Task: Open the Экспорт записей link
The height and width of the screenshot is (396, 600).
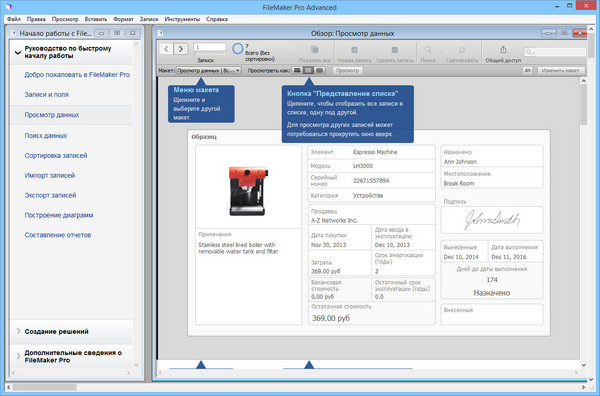Action: [x=51, y=195]
